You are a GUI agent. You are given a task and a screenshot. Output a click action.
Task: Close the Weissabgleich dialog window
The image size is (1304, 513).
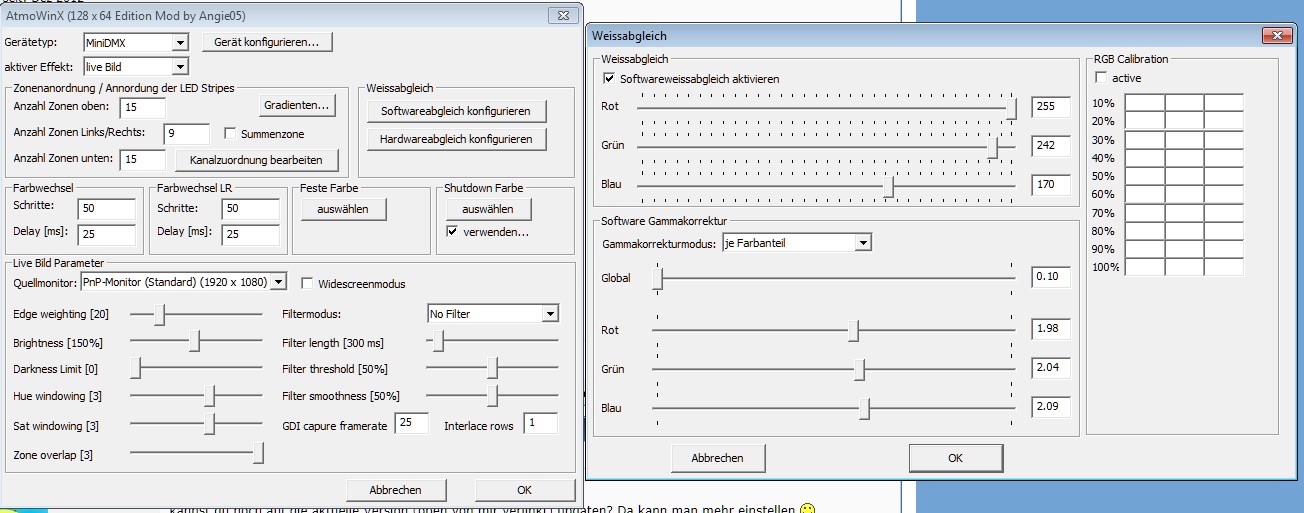(x=1275, y=35)
